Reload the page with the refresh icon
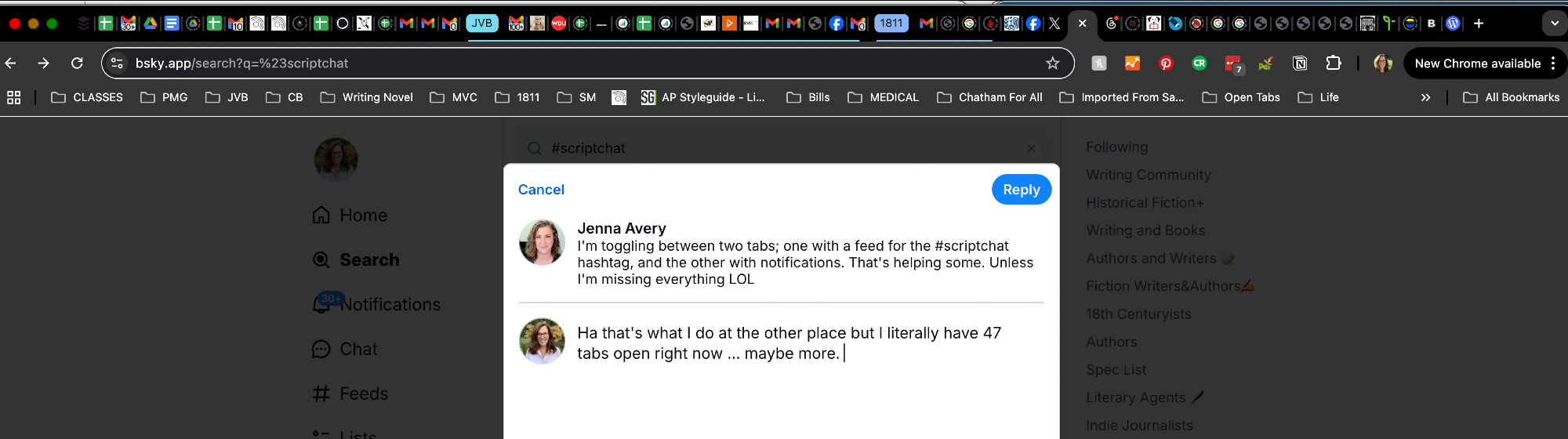 [77, 63]
